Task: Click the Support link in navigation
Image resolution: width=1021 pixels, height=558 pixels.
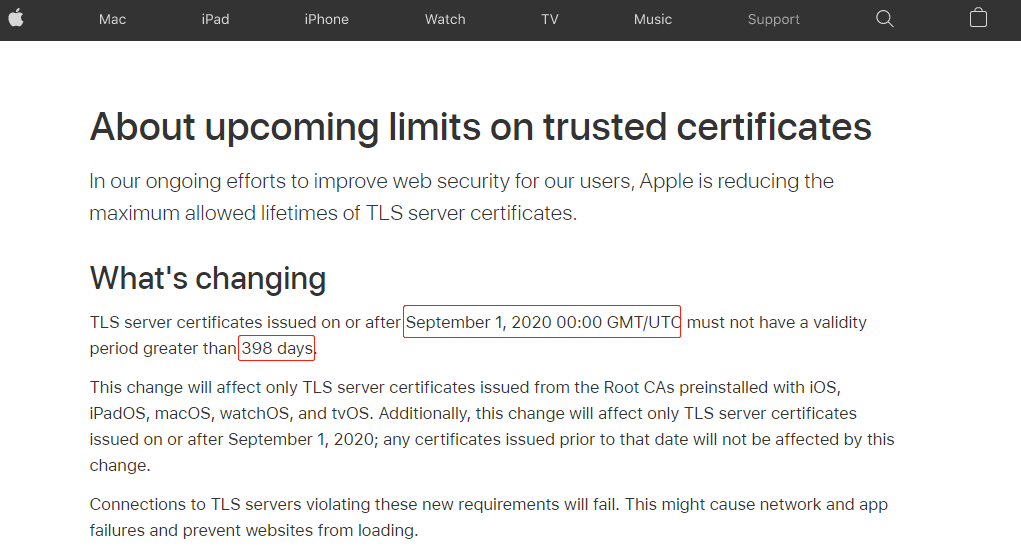Action: click(x=773, y=19)
